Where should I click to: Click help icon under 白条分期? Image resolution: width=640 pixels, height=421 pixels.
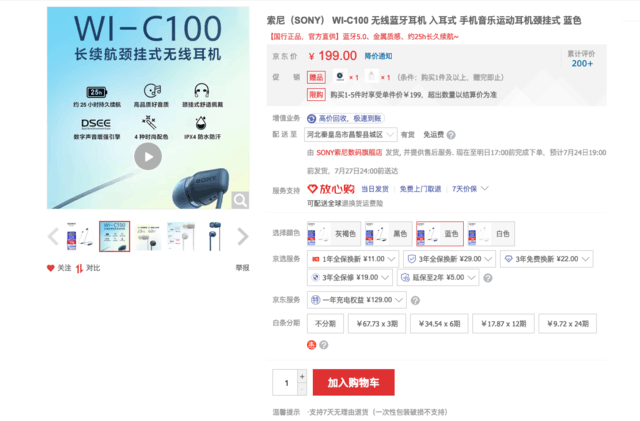[324, 345]
